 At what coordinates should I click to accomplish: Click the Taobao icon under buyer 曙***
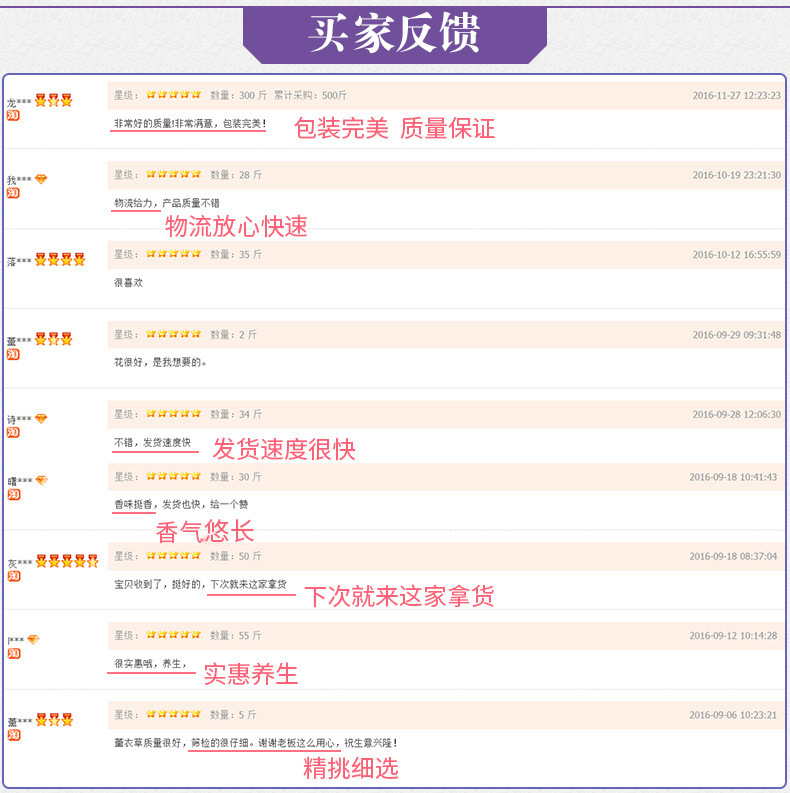click(x=14, y=495)
